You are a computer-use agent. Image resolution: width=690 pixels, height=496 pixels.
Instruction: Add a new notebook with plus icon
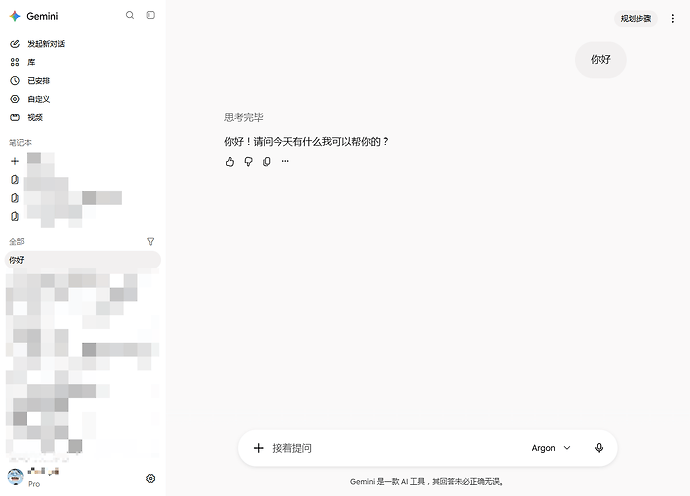click(15, 161)
